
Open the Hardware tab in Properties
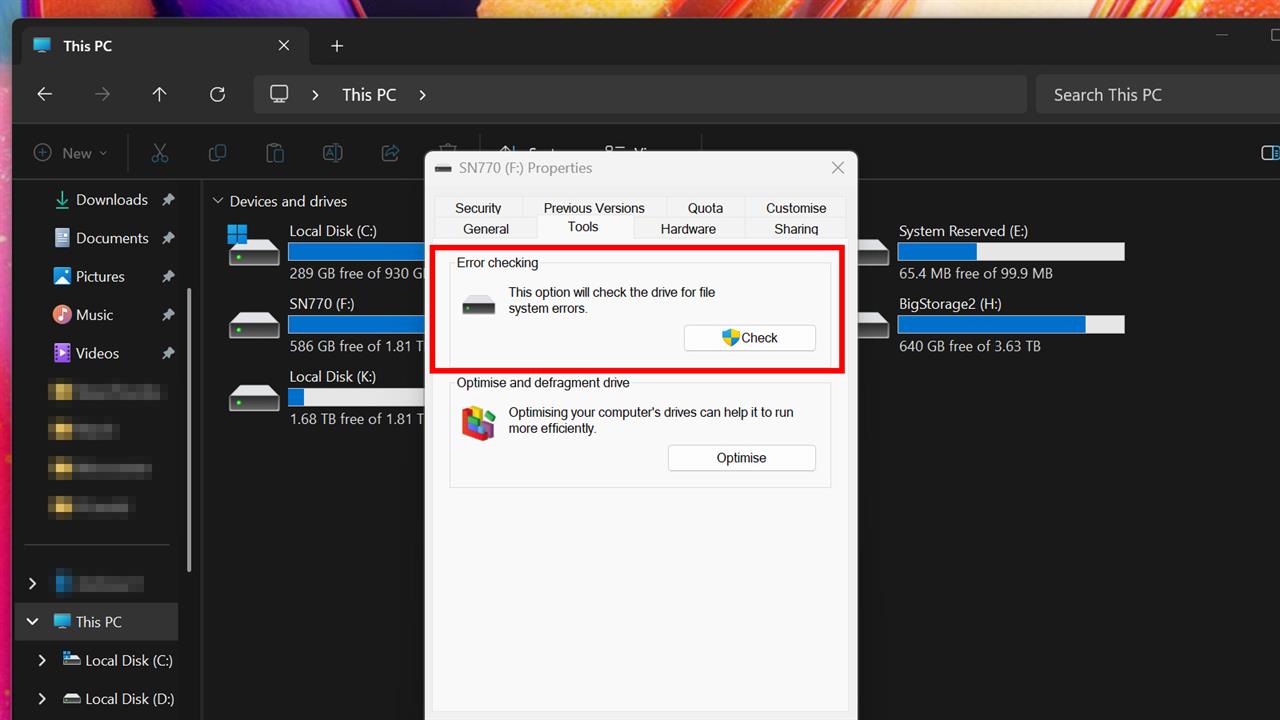[x=688, y=229]
